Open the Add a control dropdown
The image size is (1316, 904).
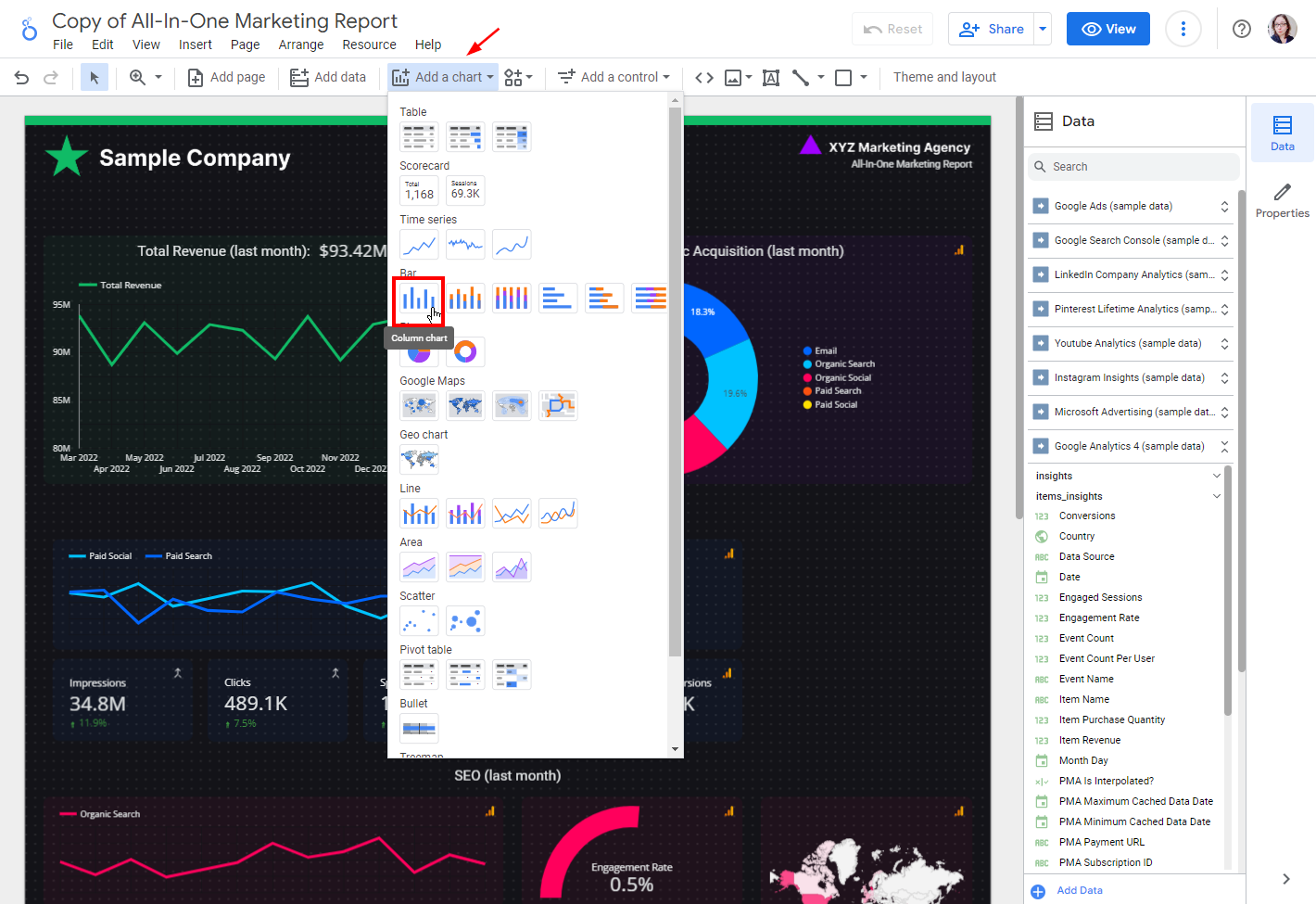coord(614,77)
